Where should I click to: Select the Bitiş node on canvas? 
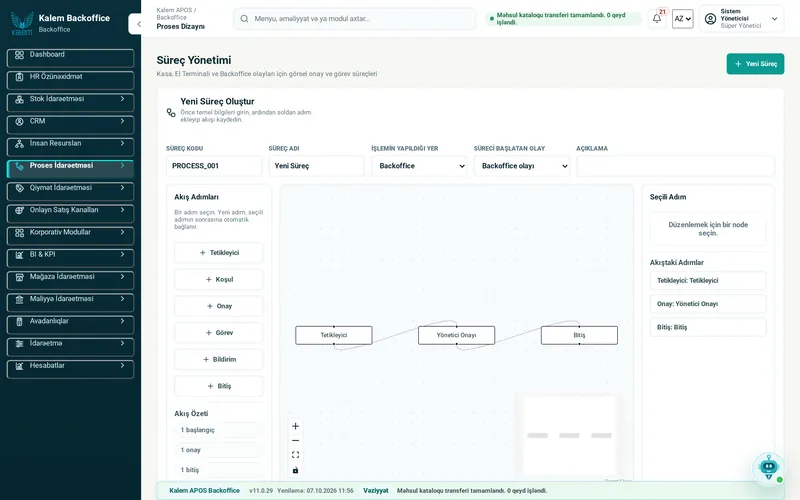[x=580, y=335]
